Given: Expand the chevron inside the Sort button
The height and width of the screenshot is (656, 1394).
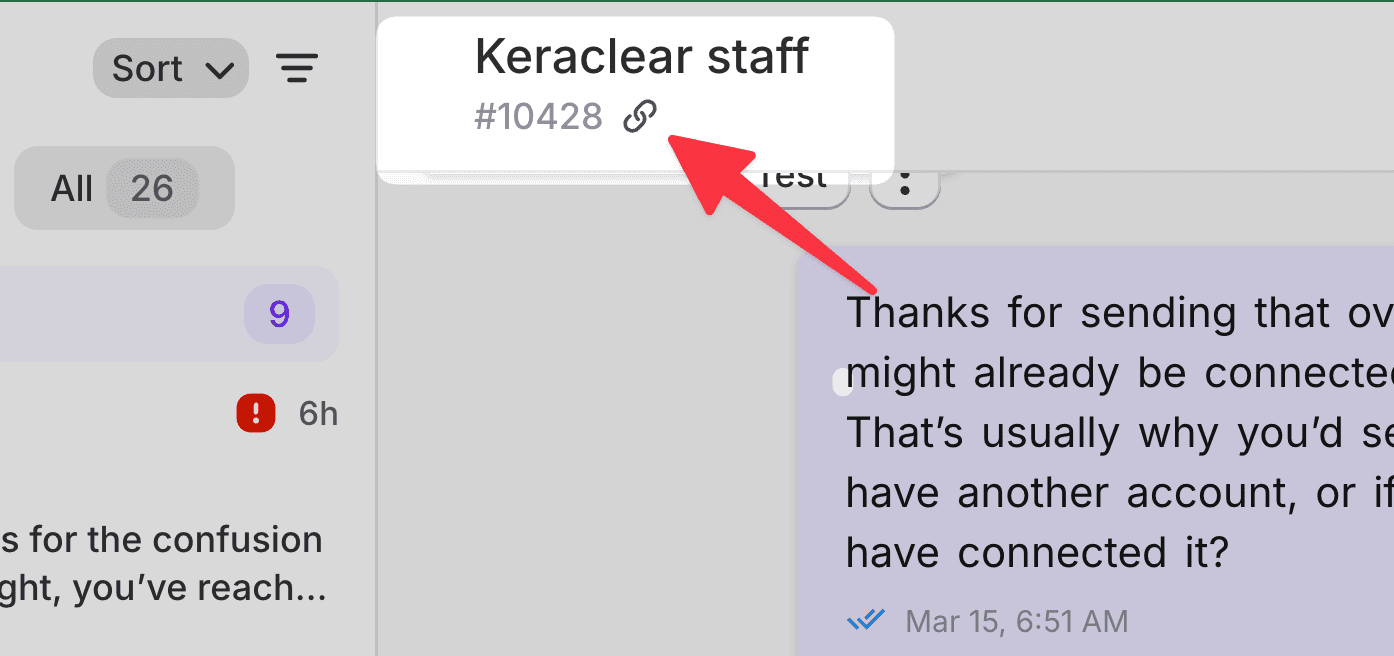Looking at the screenshot, I should coord(218,70).
